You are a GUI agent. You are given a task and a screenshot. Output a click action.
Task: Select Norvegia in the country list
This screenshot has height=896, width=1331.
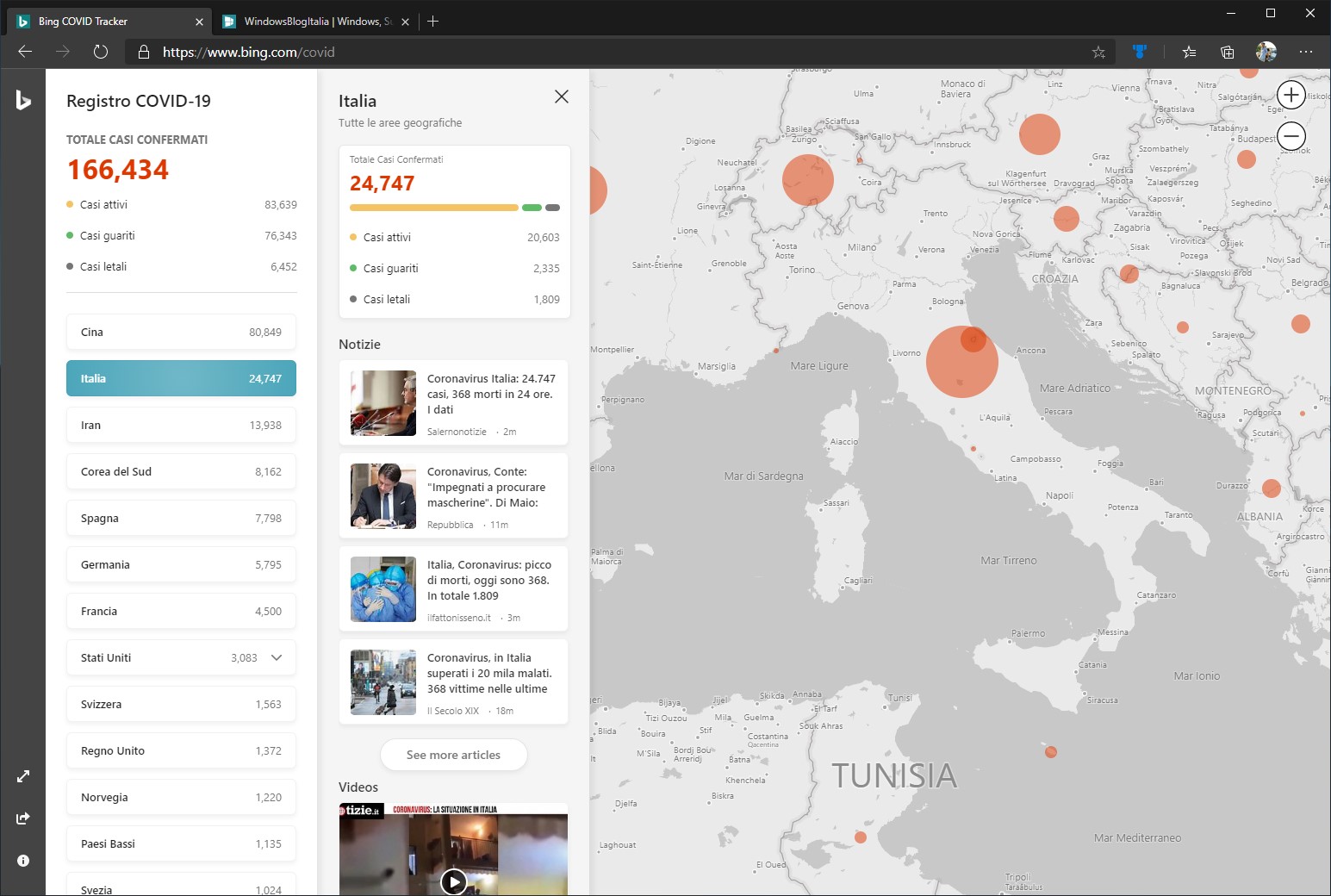point(181,797)
